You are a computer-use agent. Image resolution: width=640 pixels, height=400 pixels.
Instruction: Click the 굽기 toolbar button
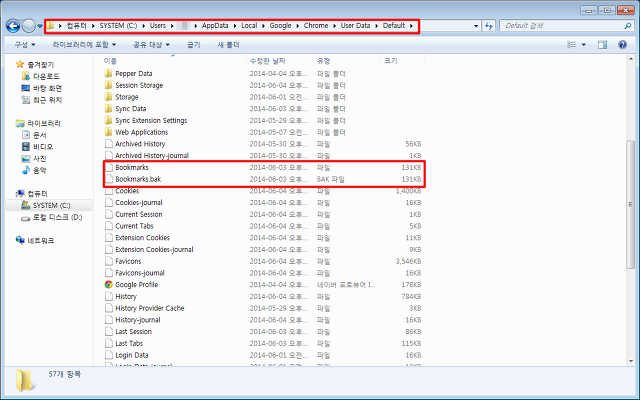[193, 44]
